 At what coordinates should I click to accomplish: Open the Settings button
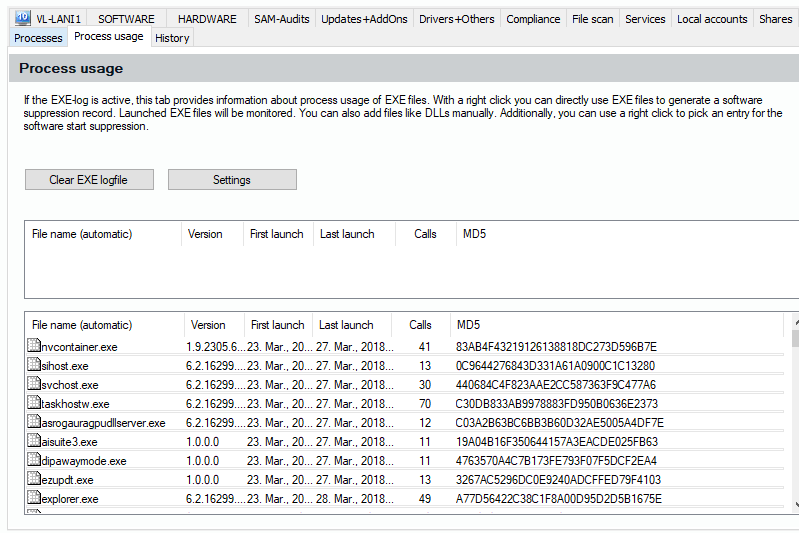tap(232, 180)
